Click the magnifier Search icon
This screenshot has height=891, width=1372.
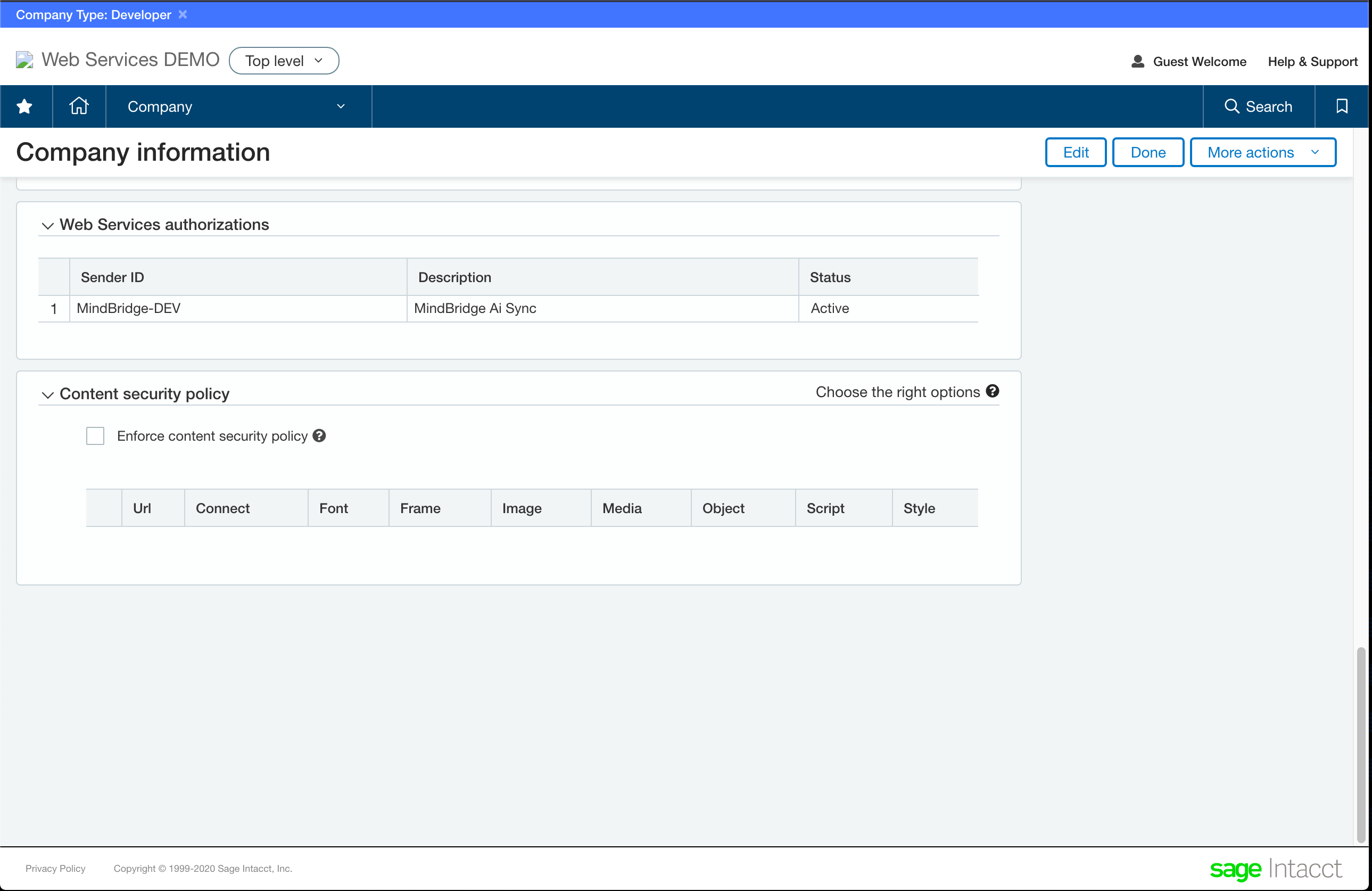tap(1232, 106)
